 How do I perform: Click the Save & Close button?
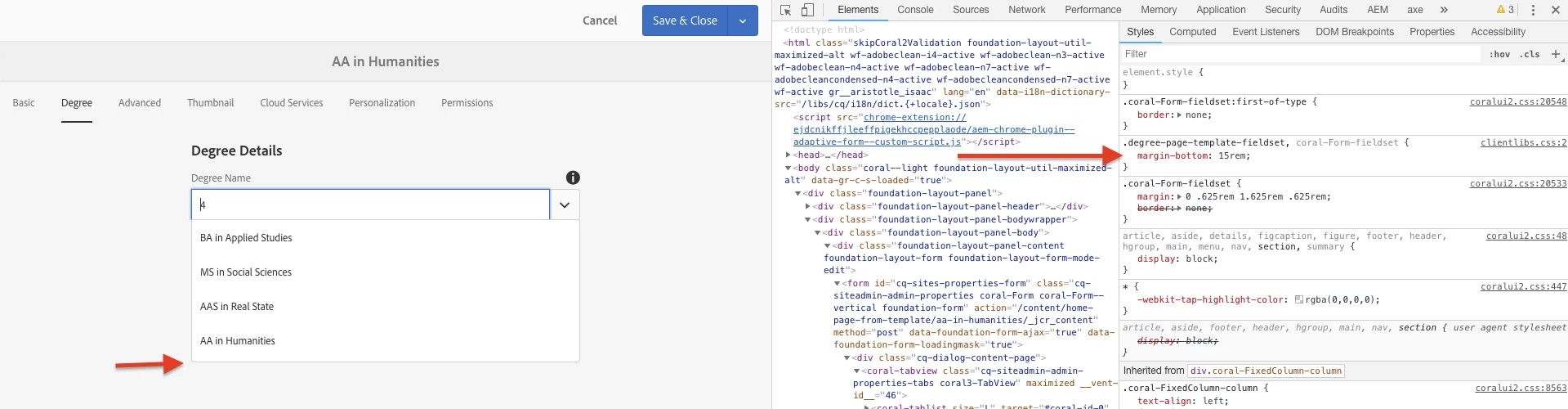coord(685,20)
